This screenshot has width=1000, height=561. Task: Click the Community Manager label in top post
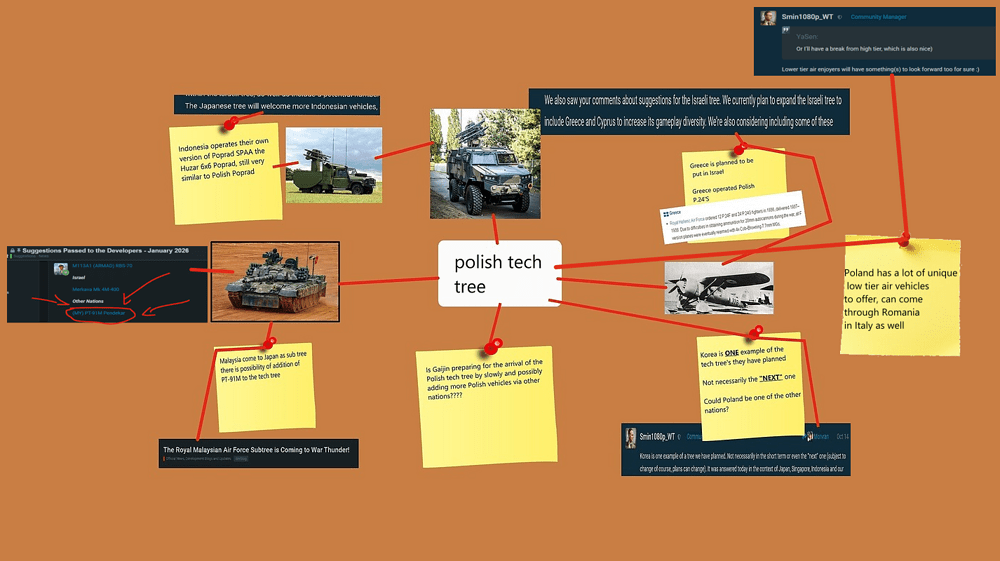[879, 17]
